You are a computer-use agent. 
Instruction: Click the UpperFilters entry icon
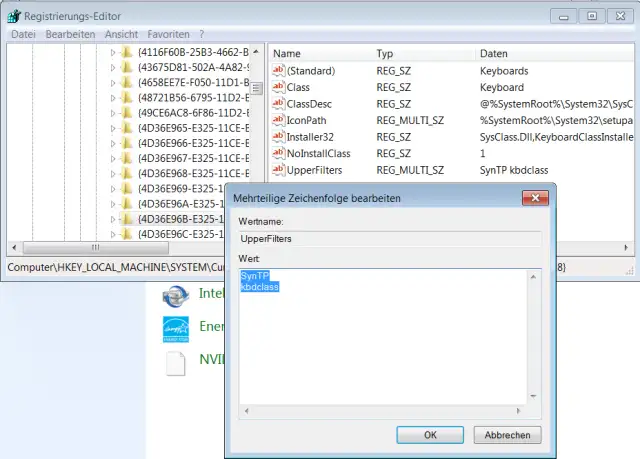(279, 171)
